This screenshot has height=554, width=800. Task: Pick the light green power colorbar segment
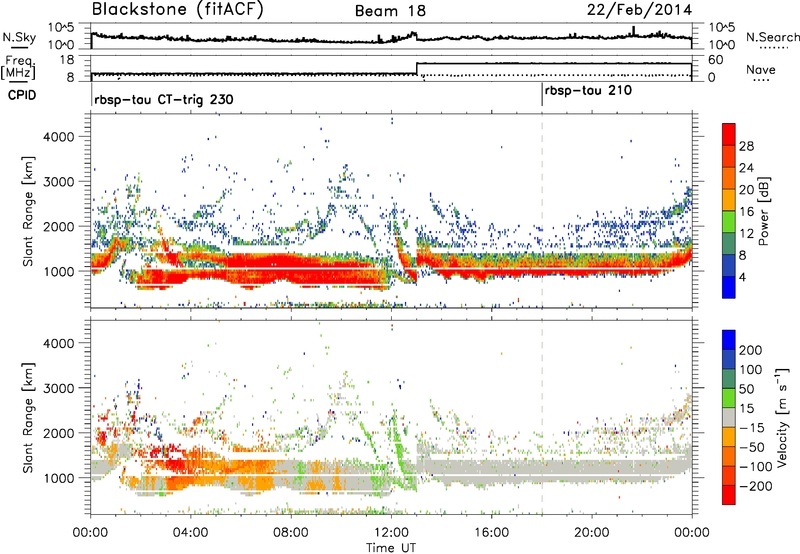[729, 222]
